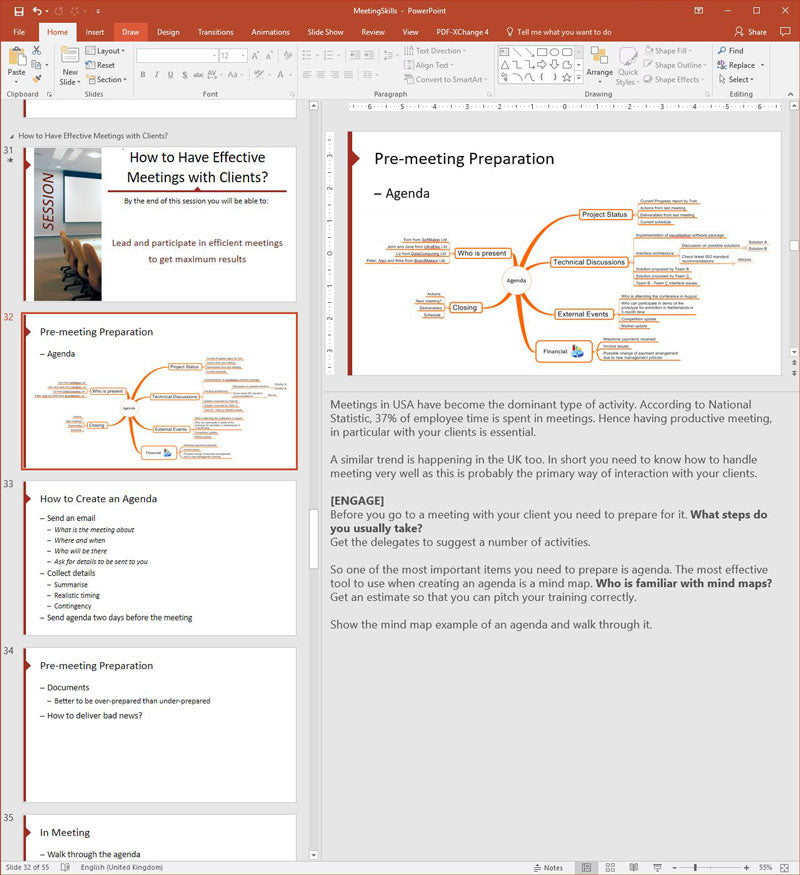The image size is (800, 875).
Task: Save the presentation from the quick access toolbar
Action: (18, 11)
